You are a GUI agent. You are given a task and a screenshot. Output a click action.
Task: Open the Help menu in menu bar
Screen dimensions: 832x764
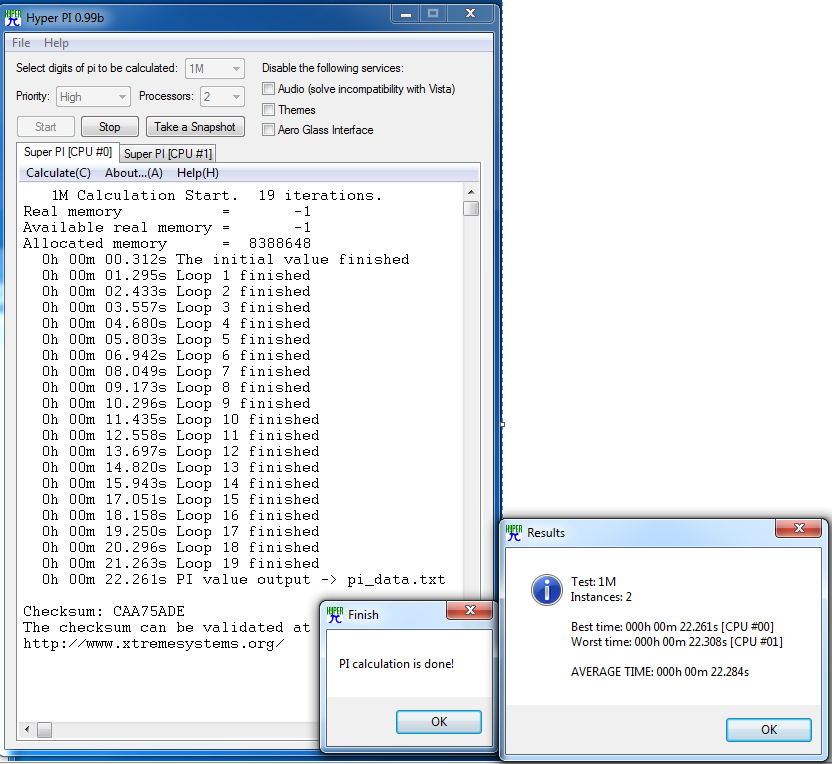coord(56,43)
